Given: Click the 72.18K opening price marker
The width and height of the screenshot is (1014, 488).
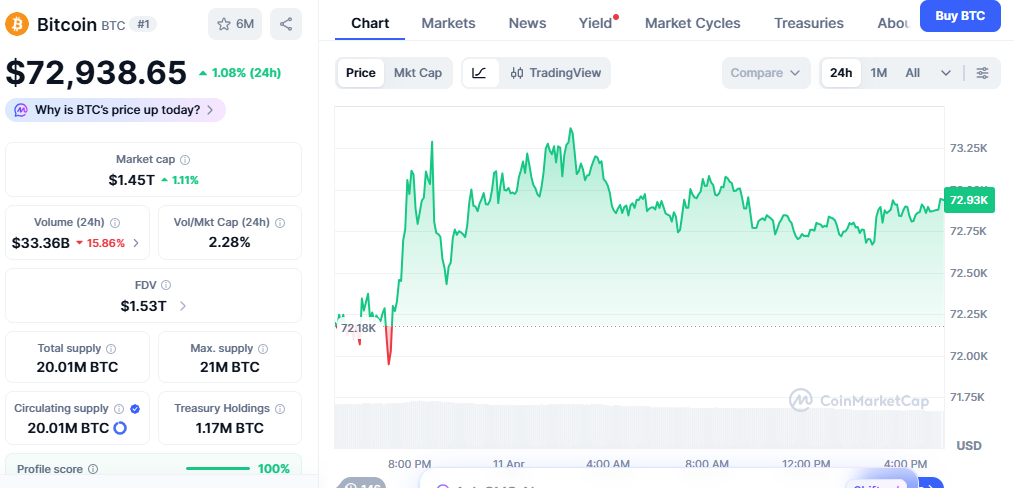Looking at the screenshot, I should [x=358, y=328].
